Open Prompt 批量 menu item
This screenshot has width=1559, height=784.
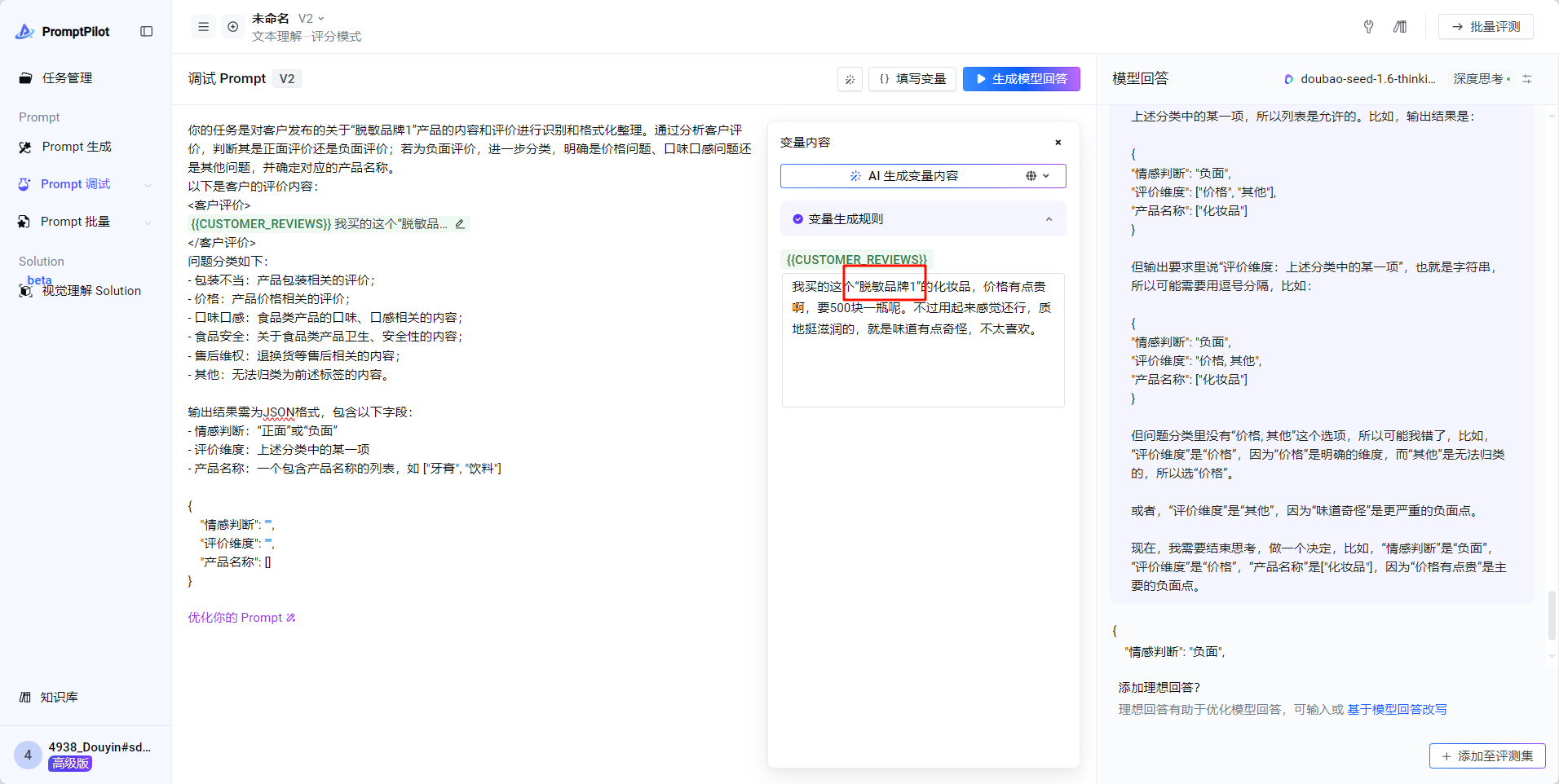pyautogui.click(x=75, y=222)
